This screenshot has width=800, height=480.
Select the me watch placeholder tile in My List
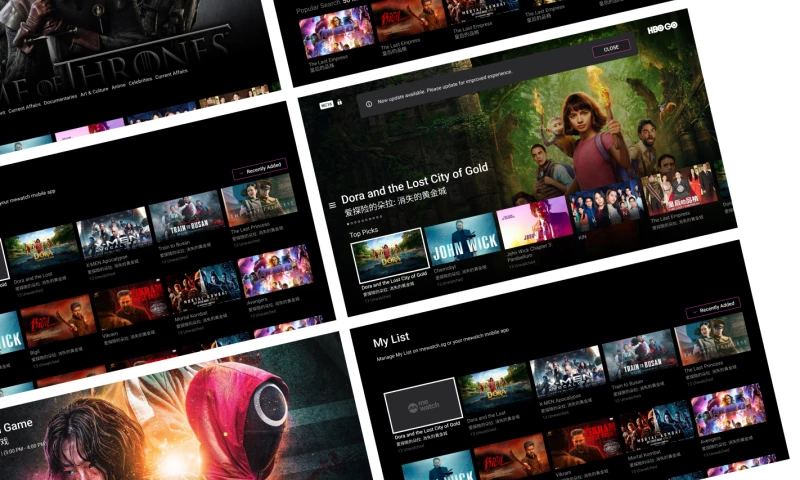(422, 399)
